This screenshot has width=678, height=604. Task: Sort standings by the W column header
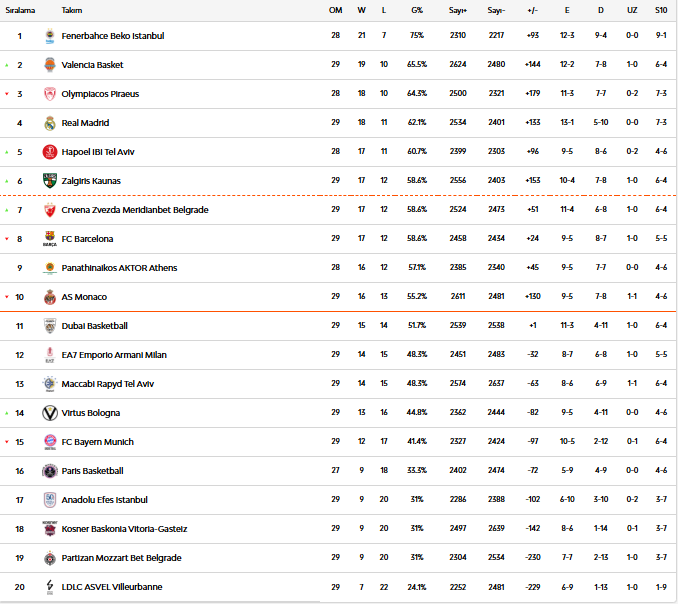(x=362, y=10)
